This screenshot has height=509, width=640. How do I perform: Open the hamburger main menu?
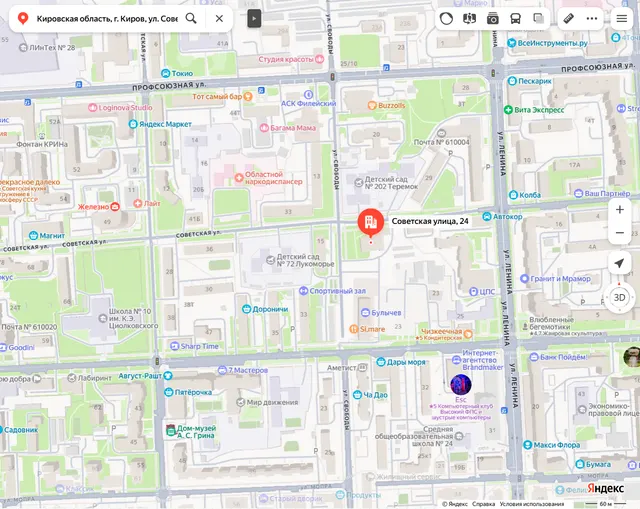[622, 18]
